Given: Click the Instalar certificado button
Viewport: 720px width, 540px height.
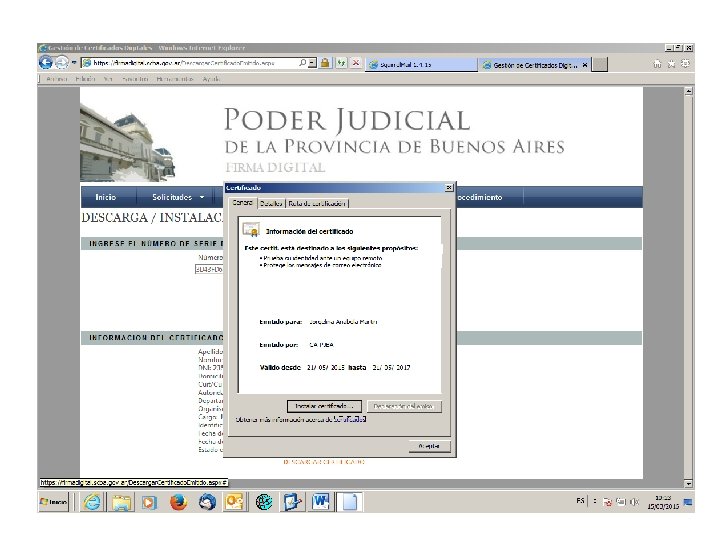Looking at the screenshot, I should point(324,406).
